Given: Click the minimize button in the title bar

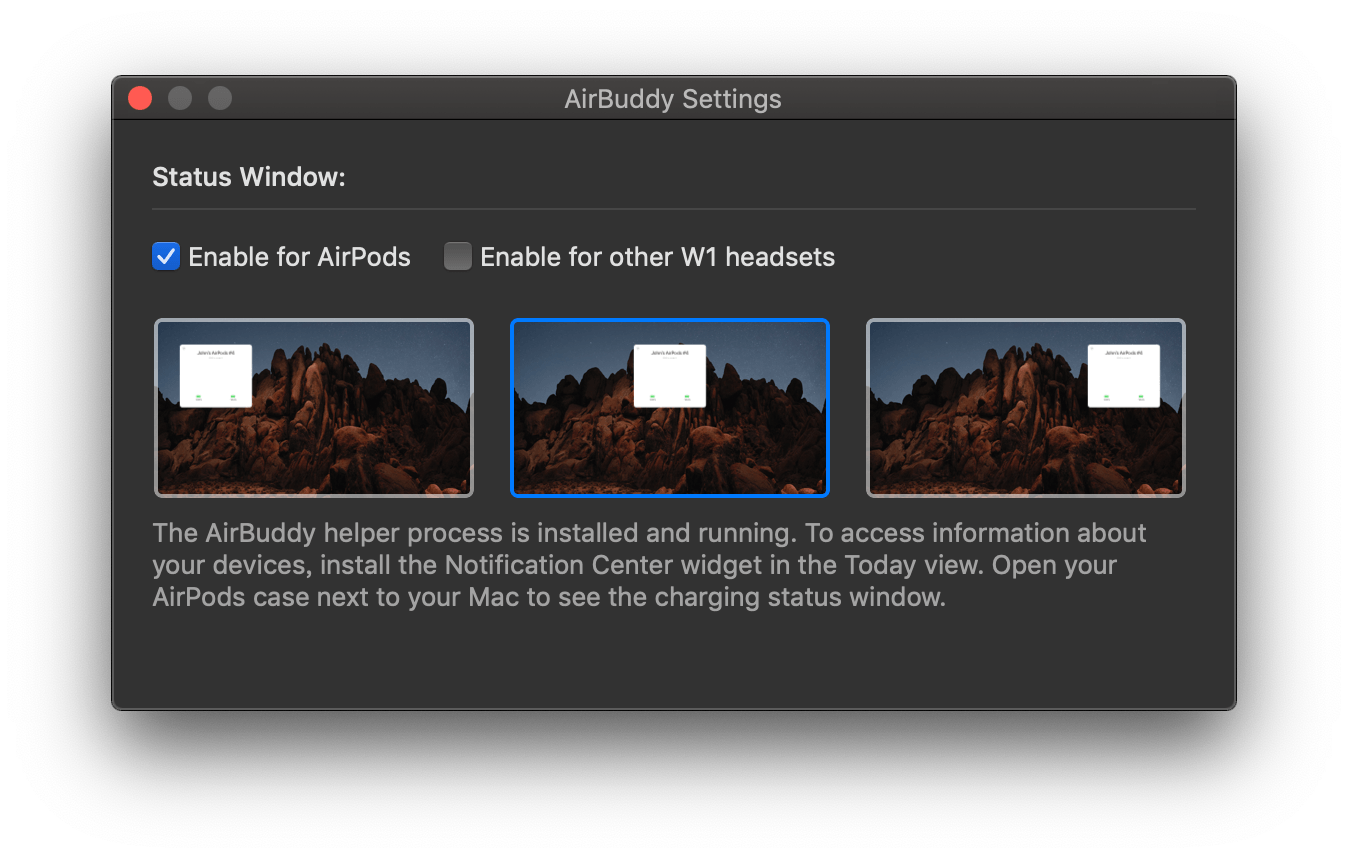Looking at the screenshot, I should pyautogui.click(x=180, y=98).
